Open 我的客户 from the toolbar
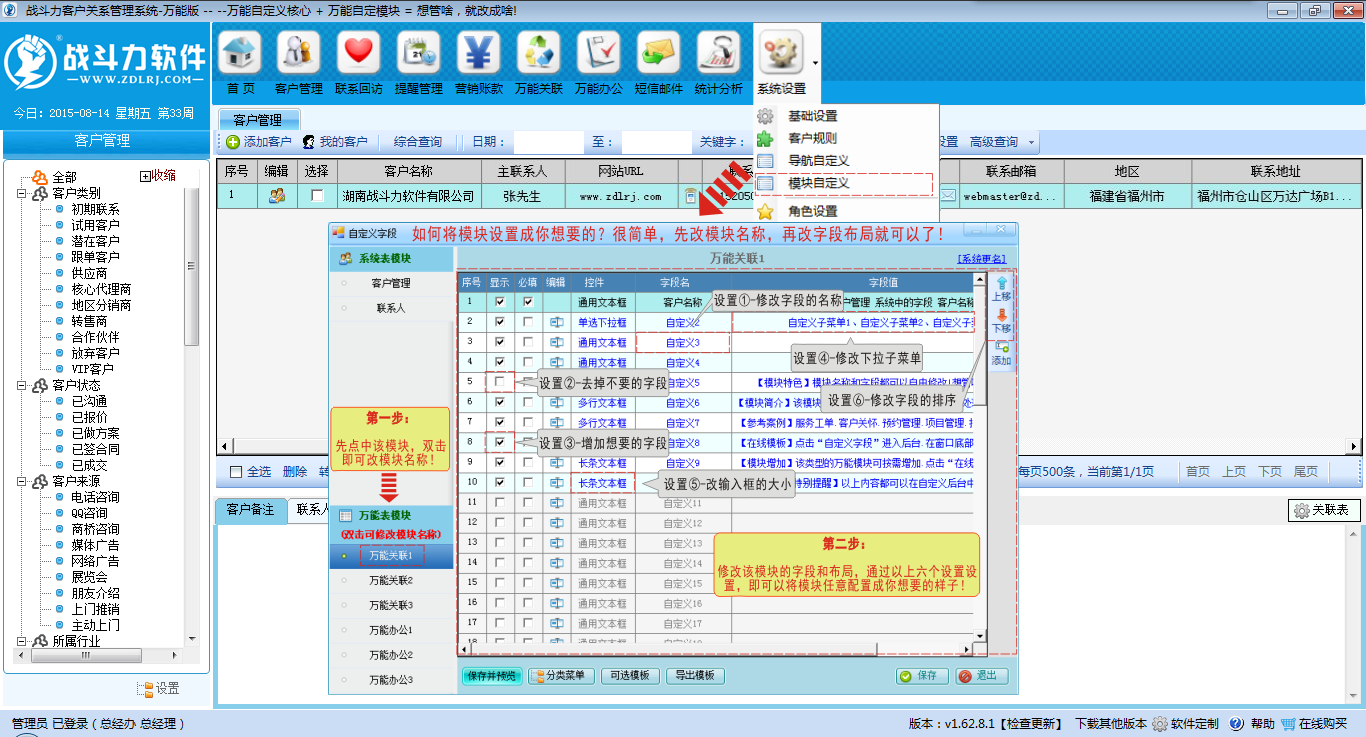Viewport: 1366px width, 737px height. click(x=335, y=142)
